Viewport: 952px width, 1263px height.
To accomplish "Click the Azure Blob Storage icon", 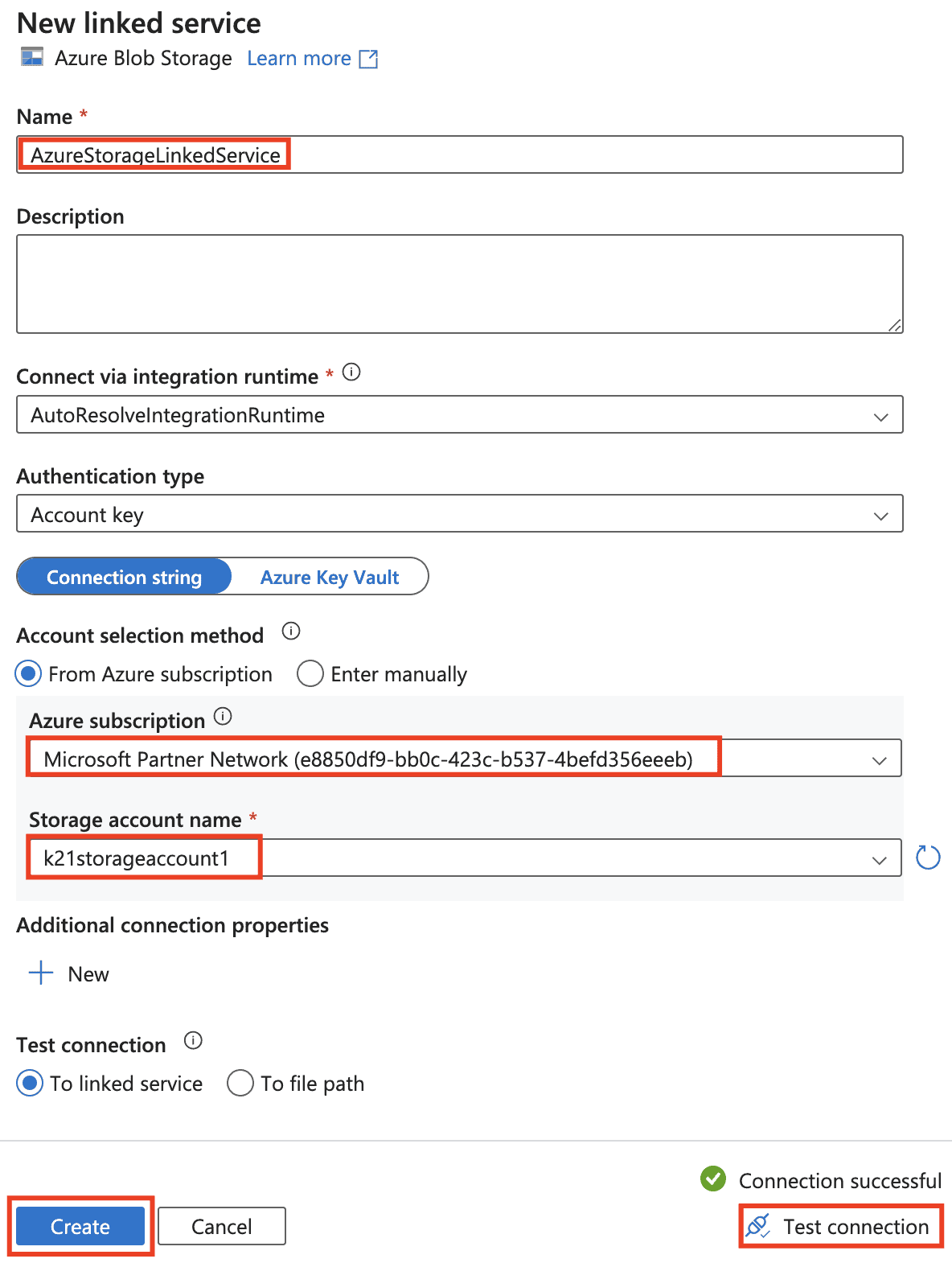I will coord(32,58).
